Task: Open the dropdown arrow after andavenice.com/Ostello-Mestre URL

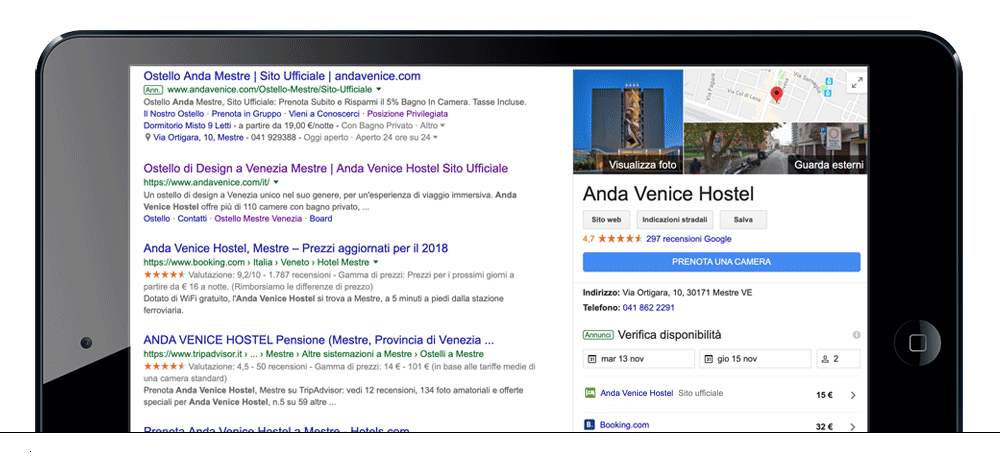Action: (x=378, y=89)
